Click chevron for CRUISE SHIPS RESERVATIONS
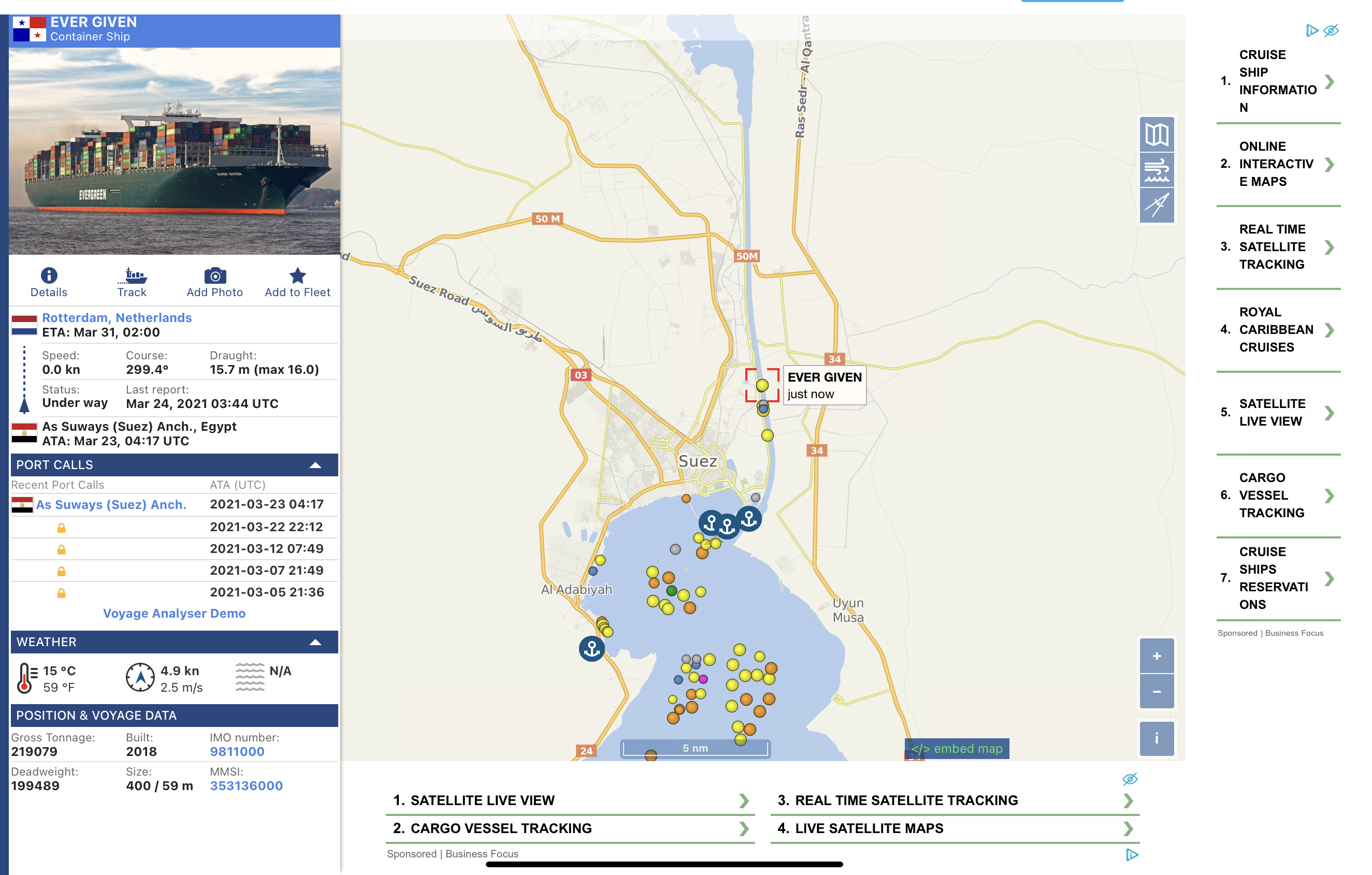 [1329, 578]
